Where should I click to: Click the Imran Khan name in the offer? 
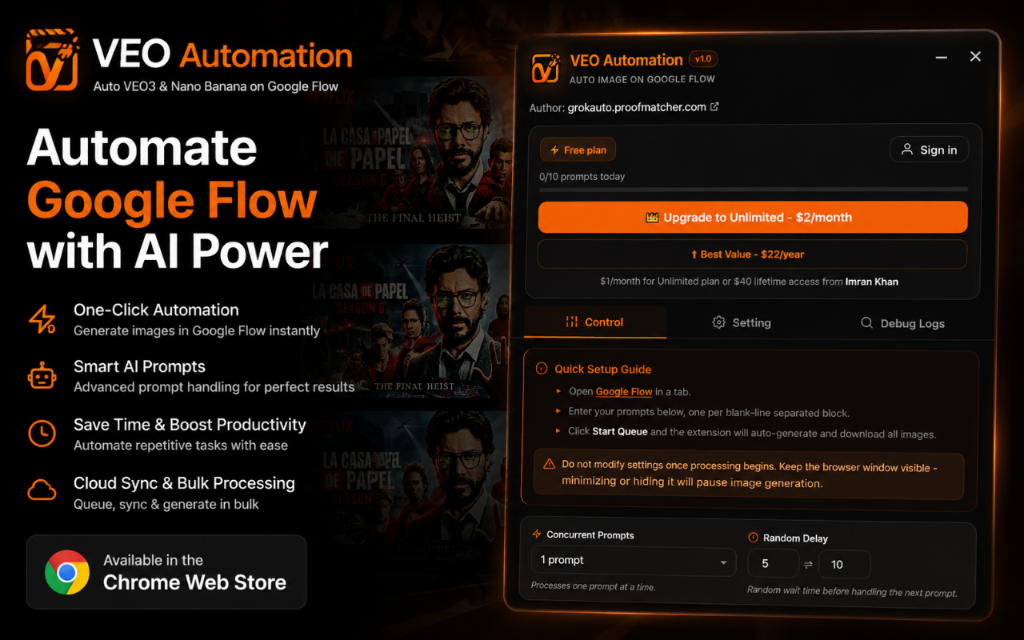(872, 281)
